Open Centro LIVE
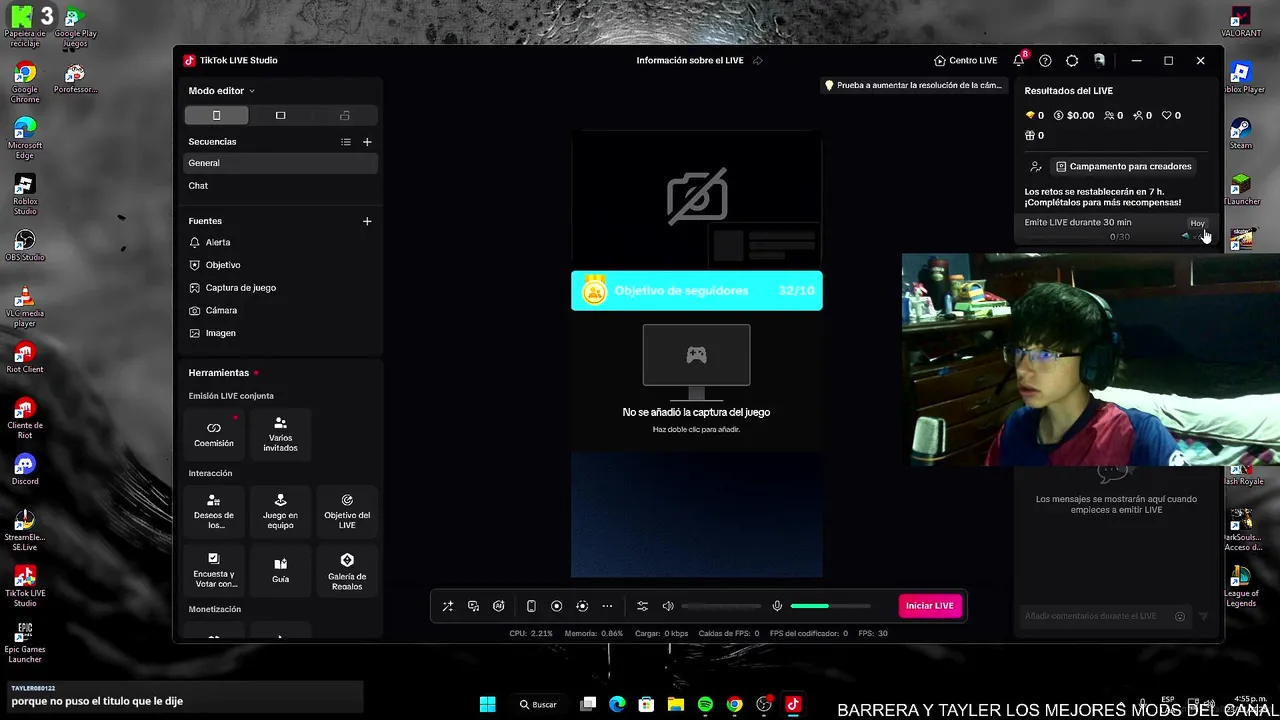 pos(966,61)
